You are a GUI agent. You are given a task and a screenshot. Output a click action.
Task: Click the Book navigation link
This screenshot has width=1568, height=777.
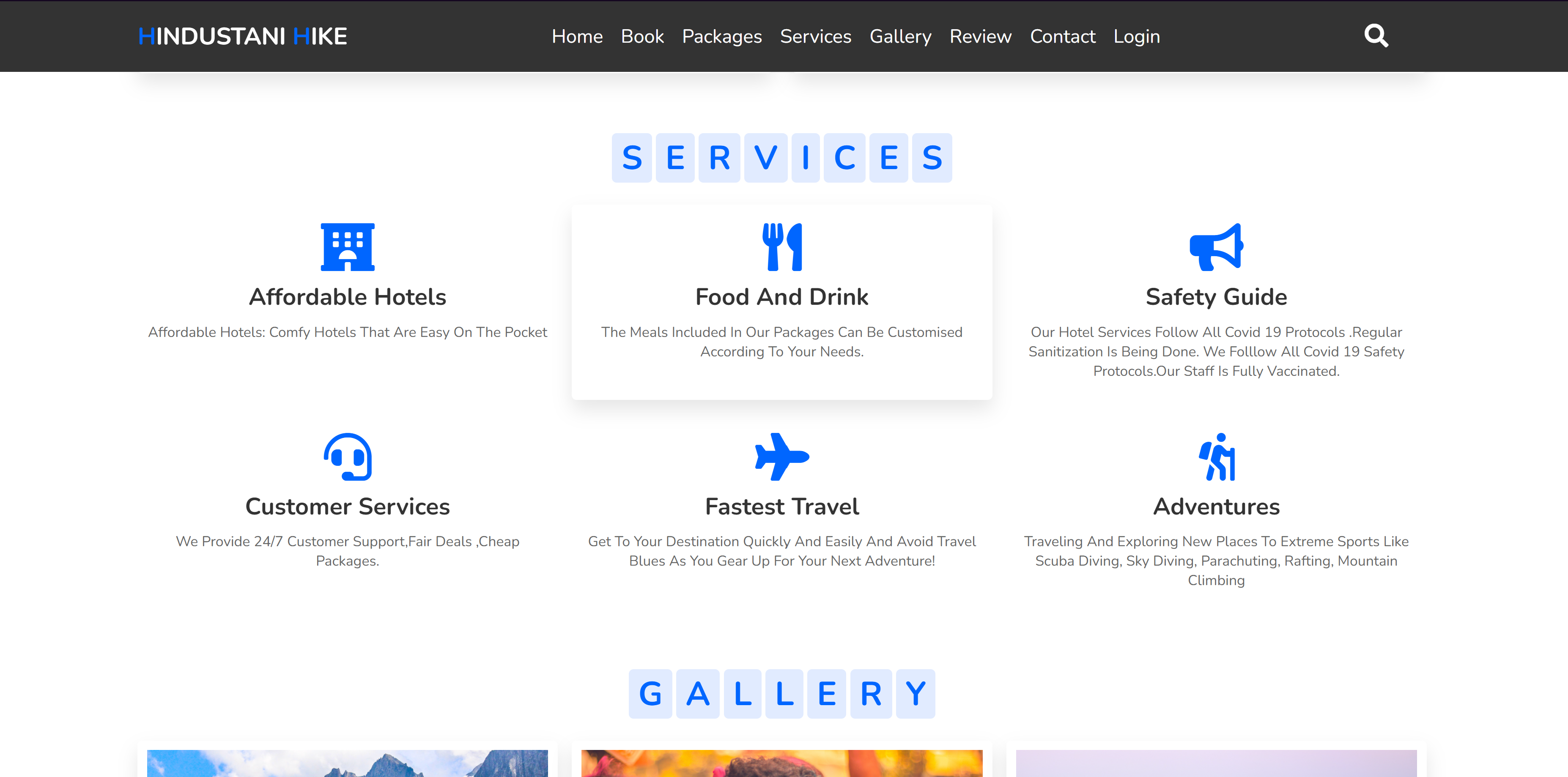tap(642, 36)
